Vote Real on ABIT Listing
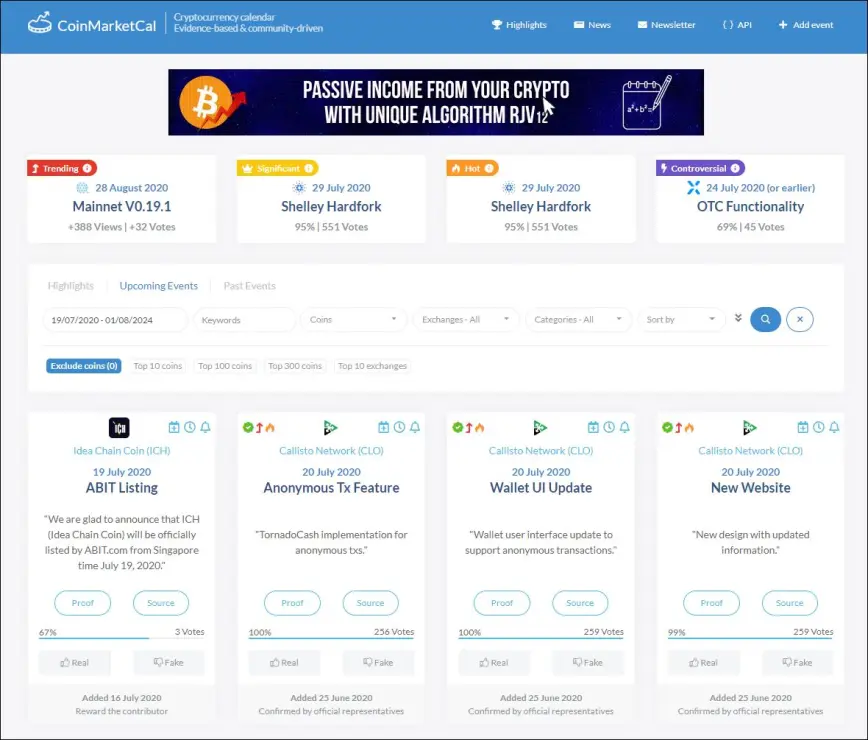 coord(74,663)
